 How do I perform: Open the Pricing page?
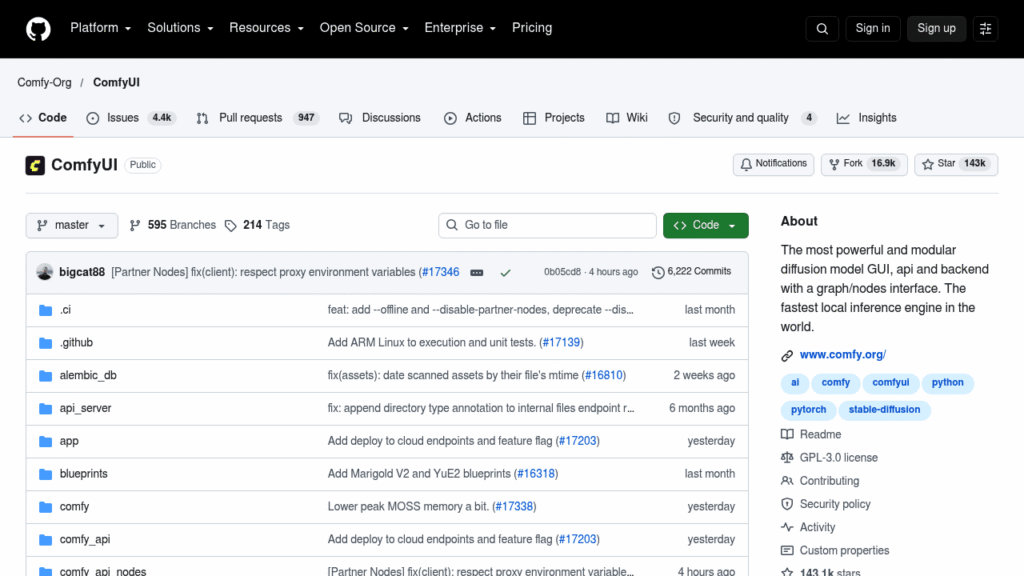click(x=532, y=28)
